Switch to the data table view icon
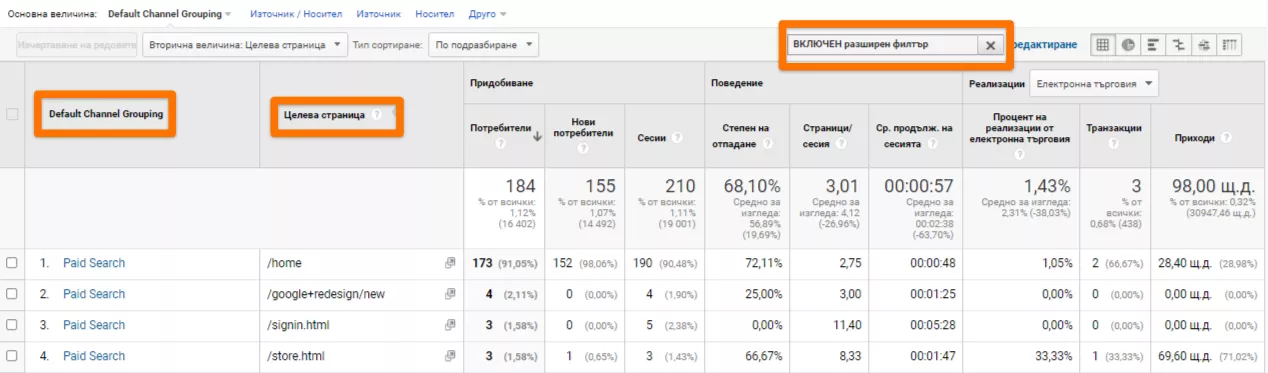Screen dimensions: 1268x373 (1104, 44)
